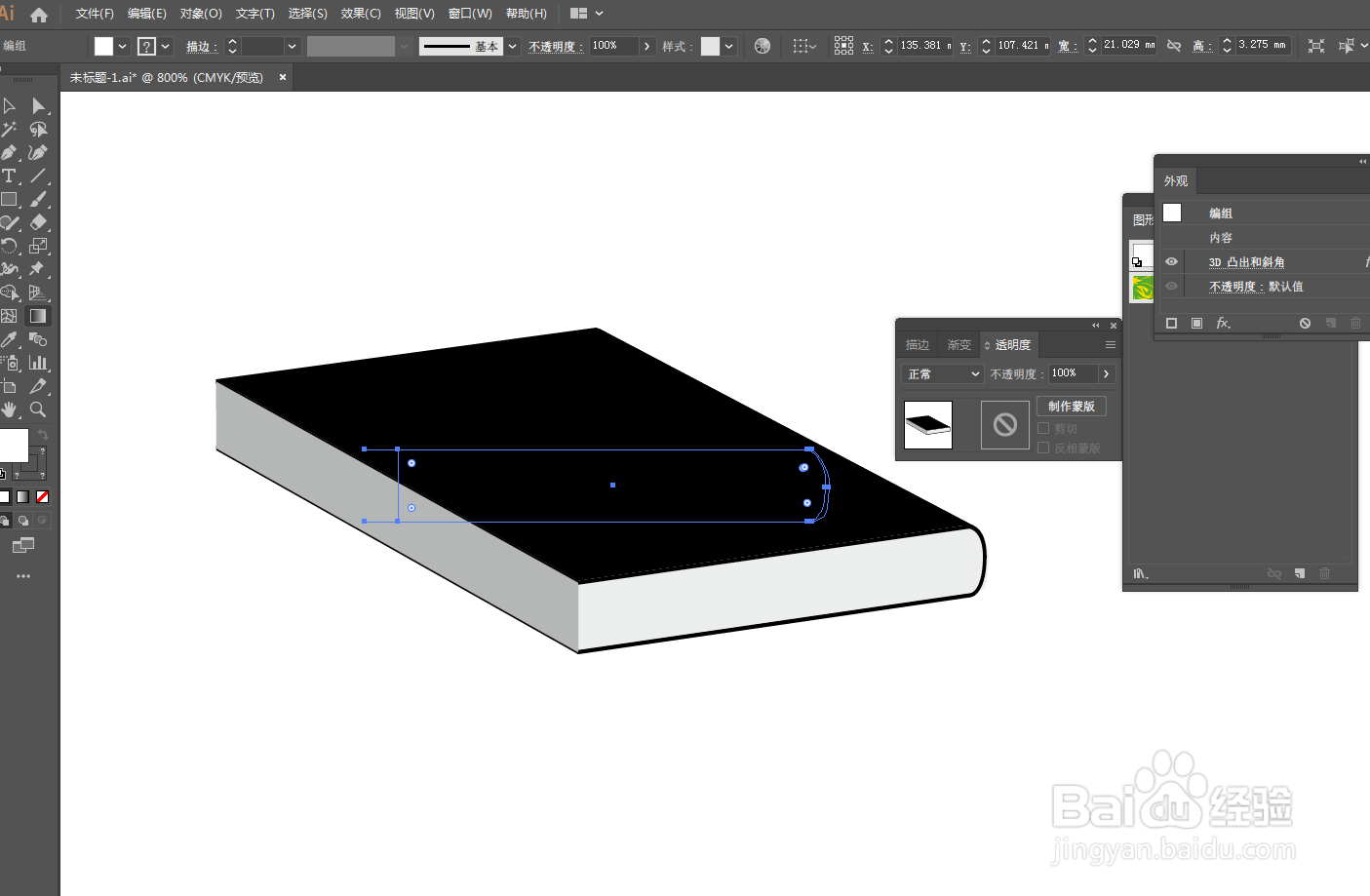
Task: Select the Shape Builder tool
Action: coord(10,292)
